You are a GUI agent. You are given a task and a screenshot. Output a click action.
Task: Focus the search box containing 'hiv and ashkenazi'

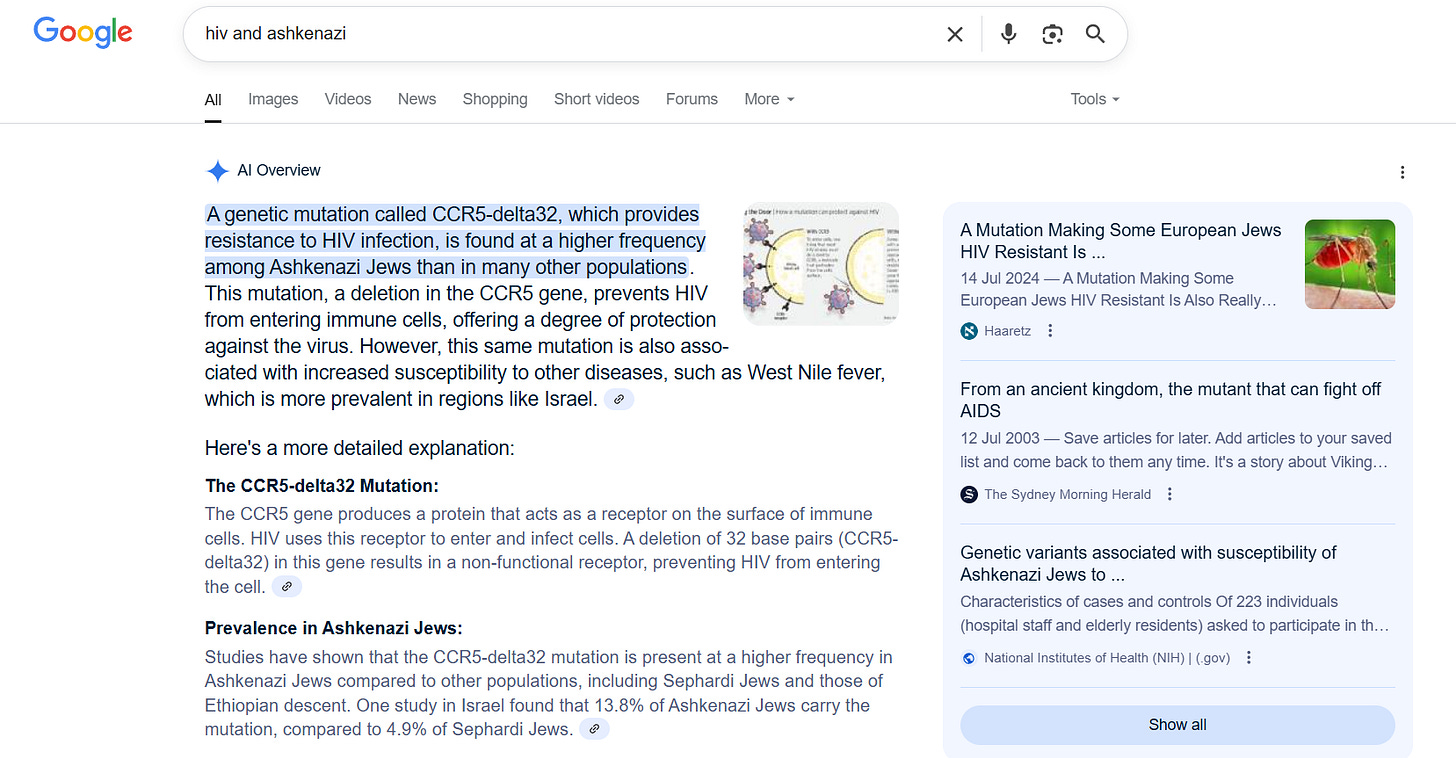tap(570, 34)
